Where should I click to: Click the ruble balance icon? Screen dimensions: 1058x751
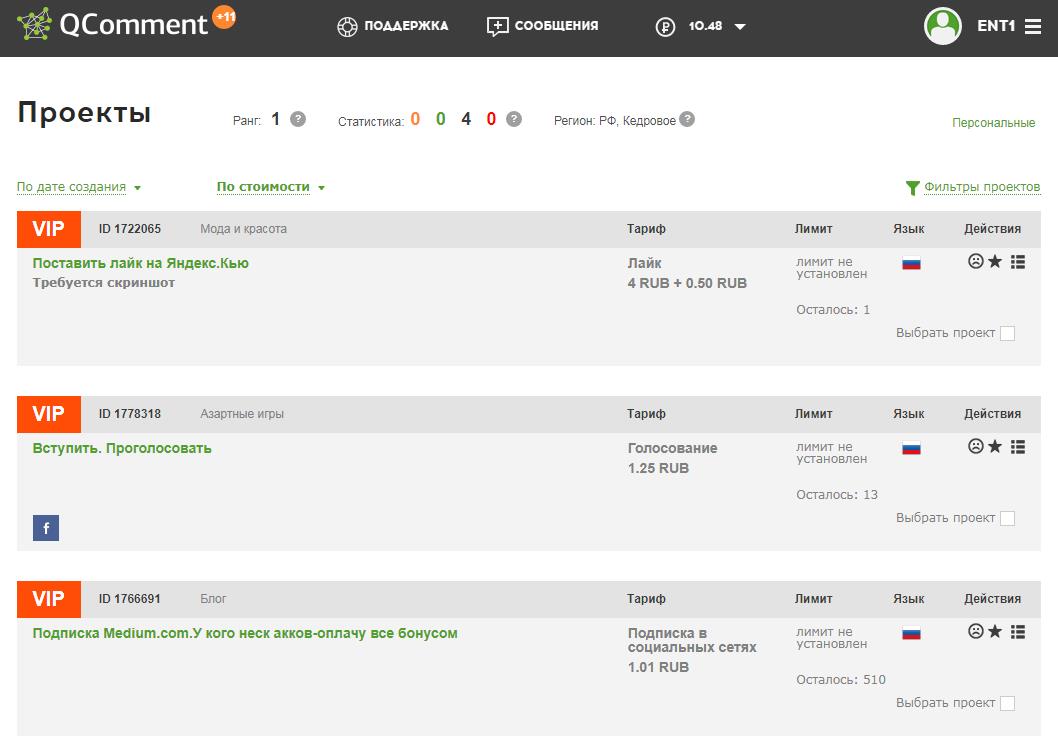665,27
